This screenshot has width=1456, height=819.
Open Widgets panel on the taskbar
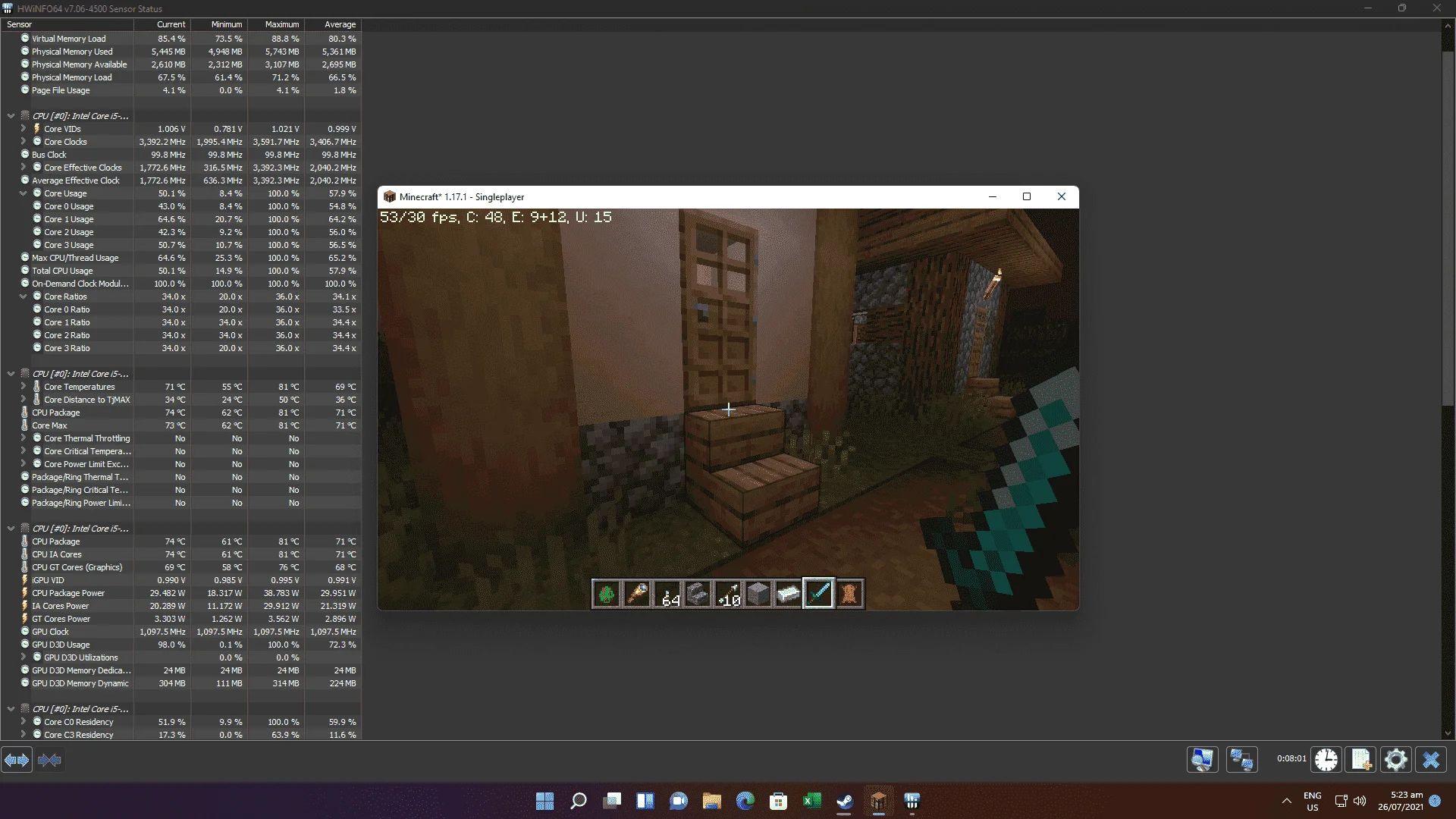(645, 801)
